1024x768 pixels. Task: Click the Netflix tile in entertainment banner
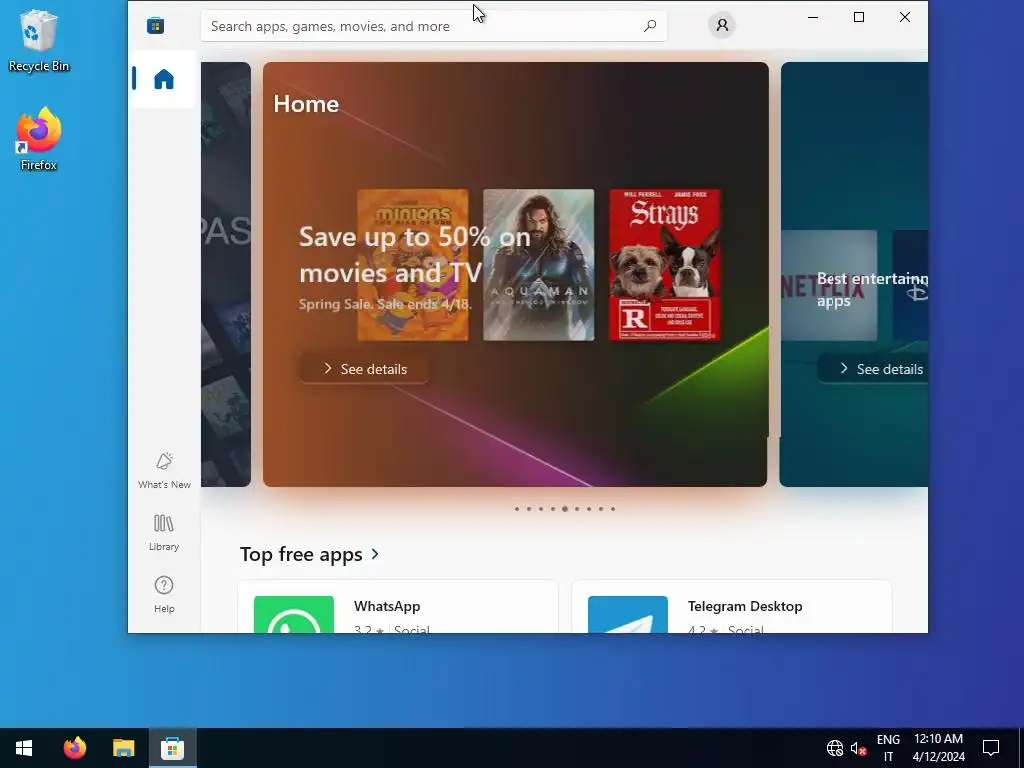[x=829, y=285]
